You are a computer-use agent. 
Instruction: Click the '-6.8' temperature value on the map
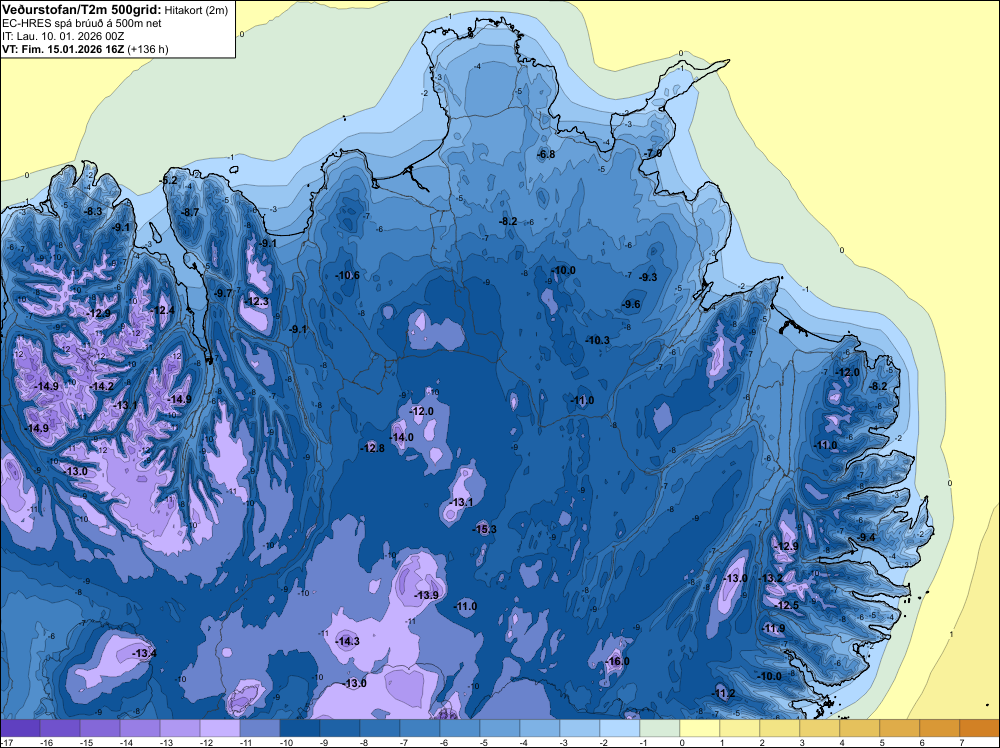pos(546,154)
